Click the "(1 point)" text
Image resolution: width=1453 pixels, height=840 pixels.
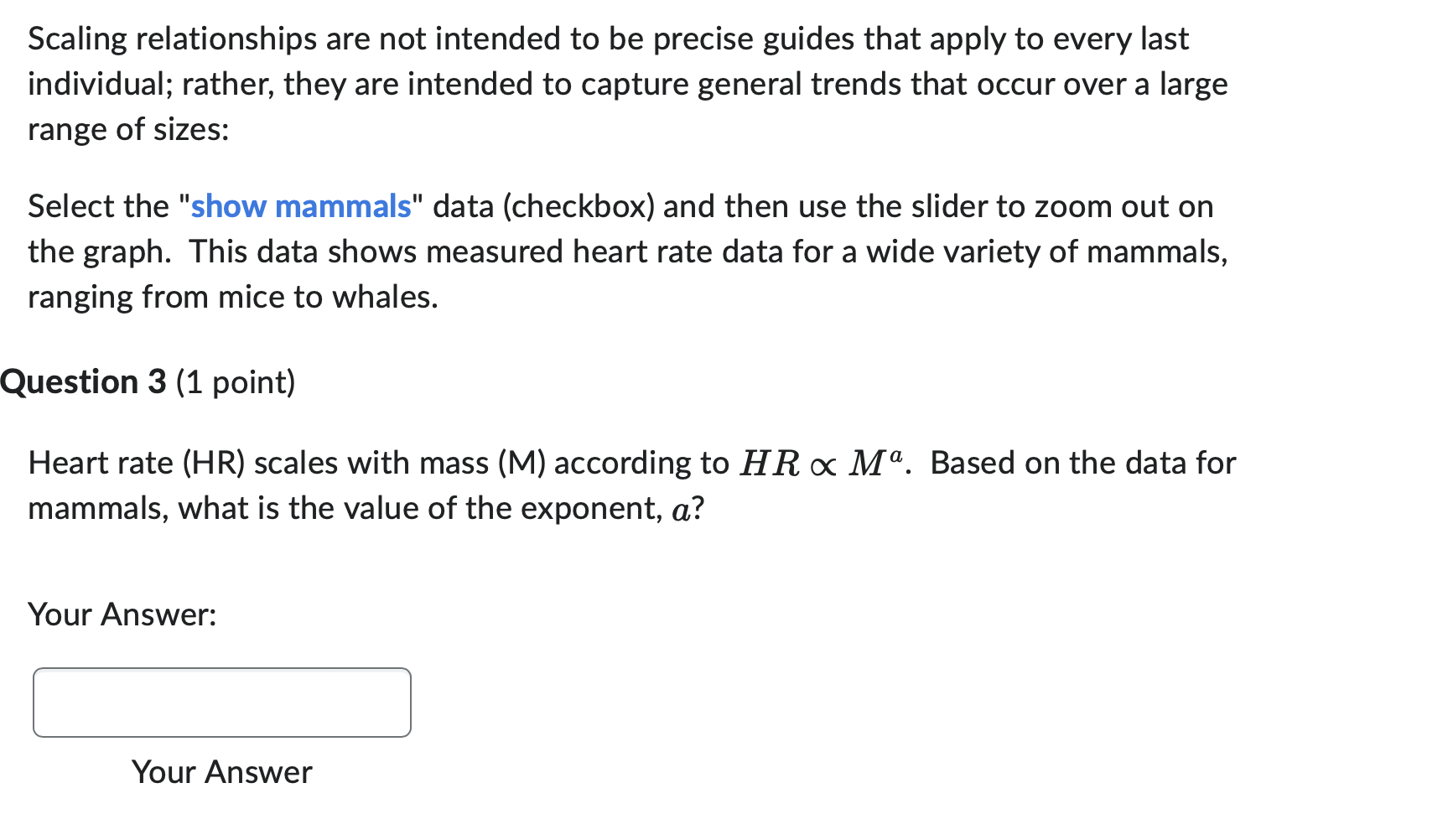236,382
